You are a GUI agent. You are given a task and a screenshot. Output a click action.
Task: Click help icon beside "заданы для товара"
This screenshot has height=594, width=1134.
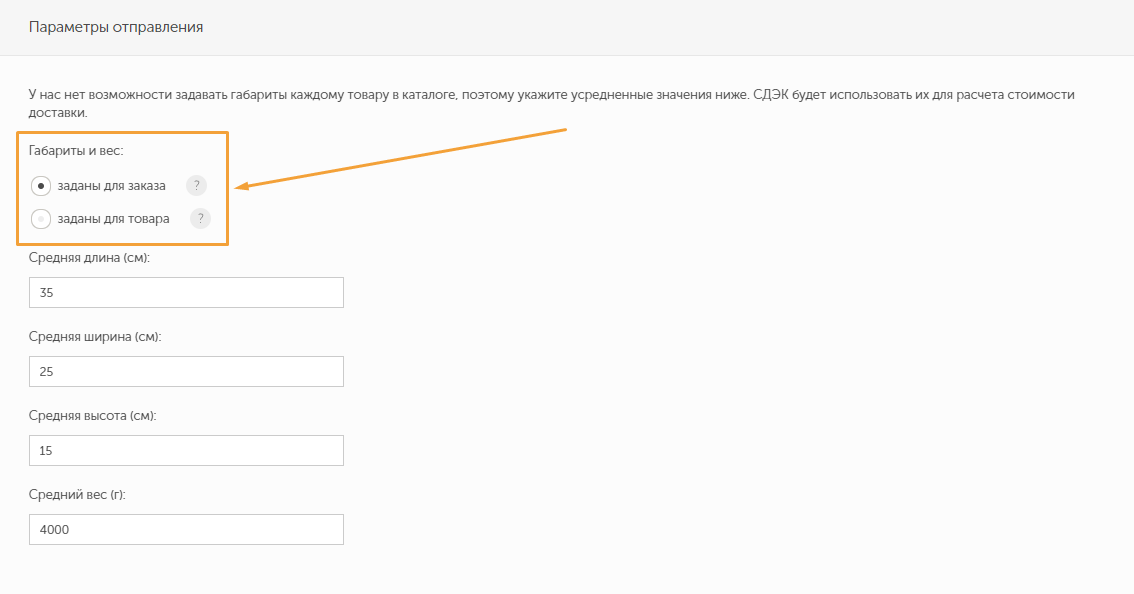click(200, 219)
